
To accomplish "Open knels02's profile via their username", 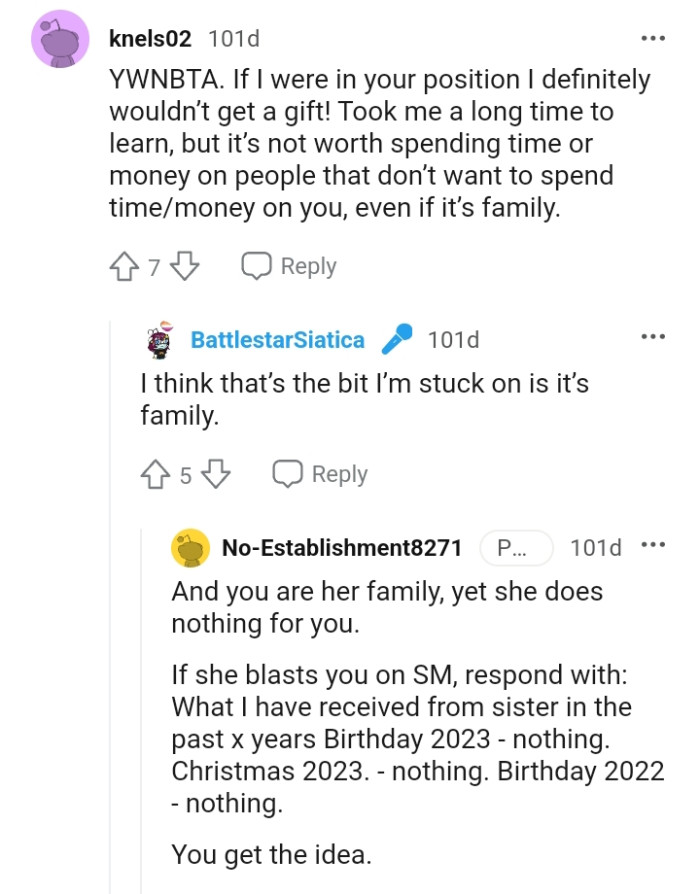I will 142,41.
